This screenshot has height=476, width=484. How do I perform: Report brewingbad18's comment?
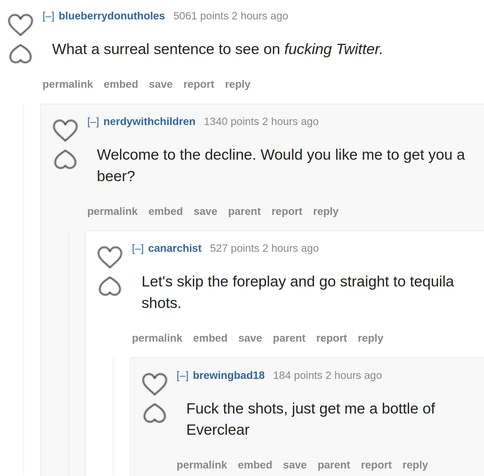point(376,465)
